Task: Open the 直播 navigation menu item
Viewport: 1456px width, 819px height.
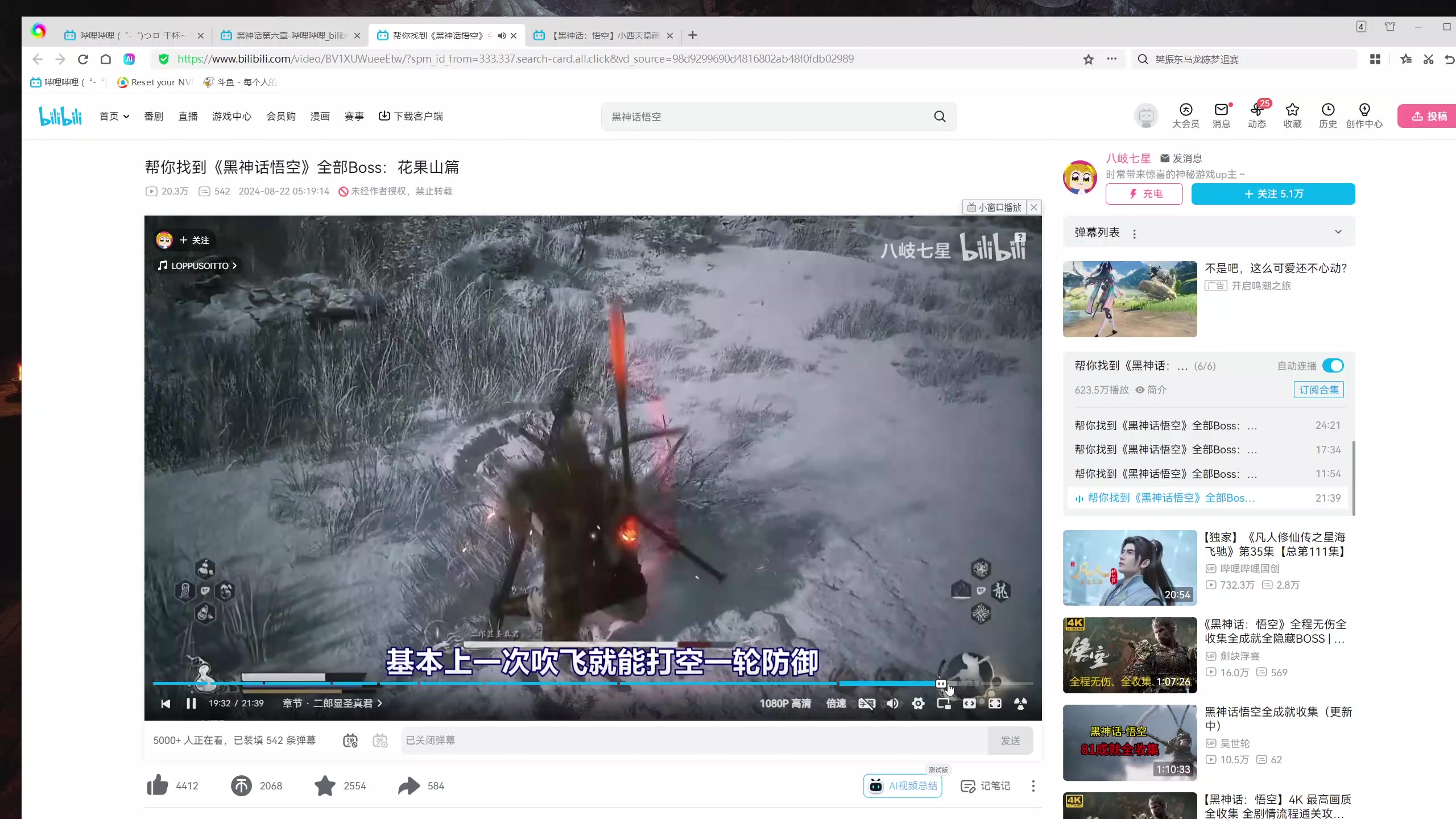Action: tap(188, 116)
